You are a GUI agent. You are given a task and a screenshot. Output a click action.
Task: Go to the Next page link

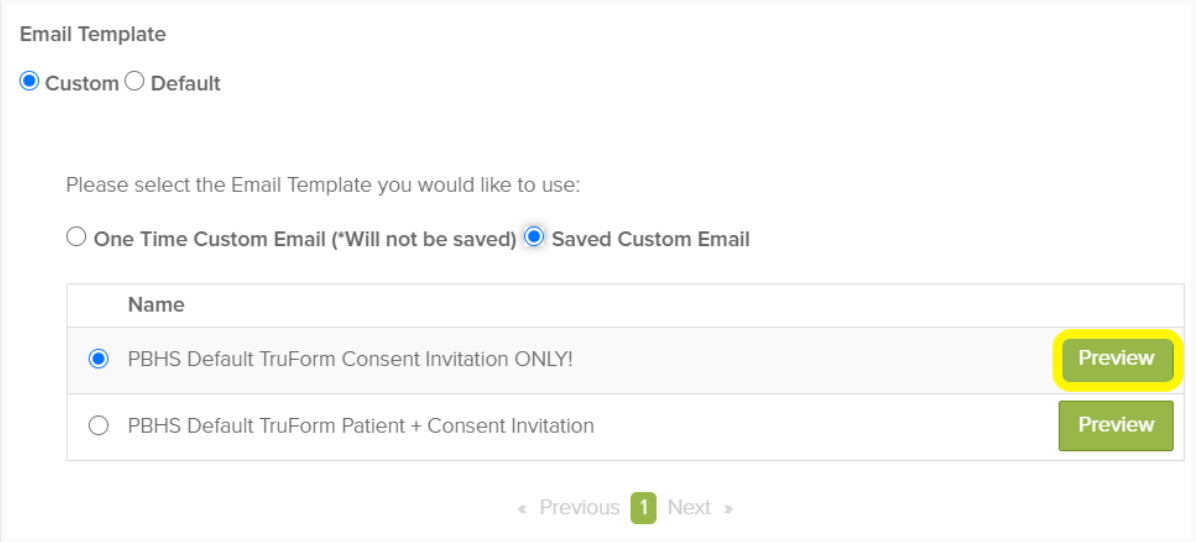click(689, 508)
